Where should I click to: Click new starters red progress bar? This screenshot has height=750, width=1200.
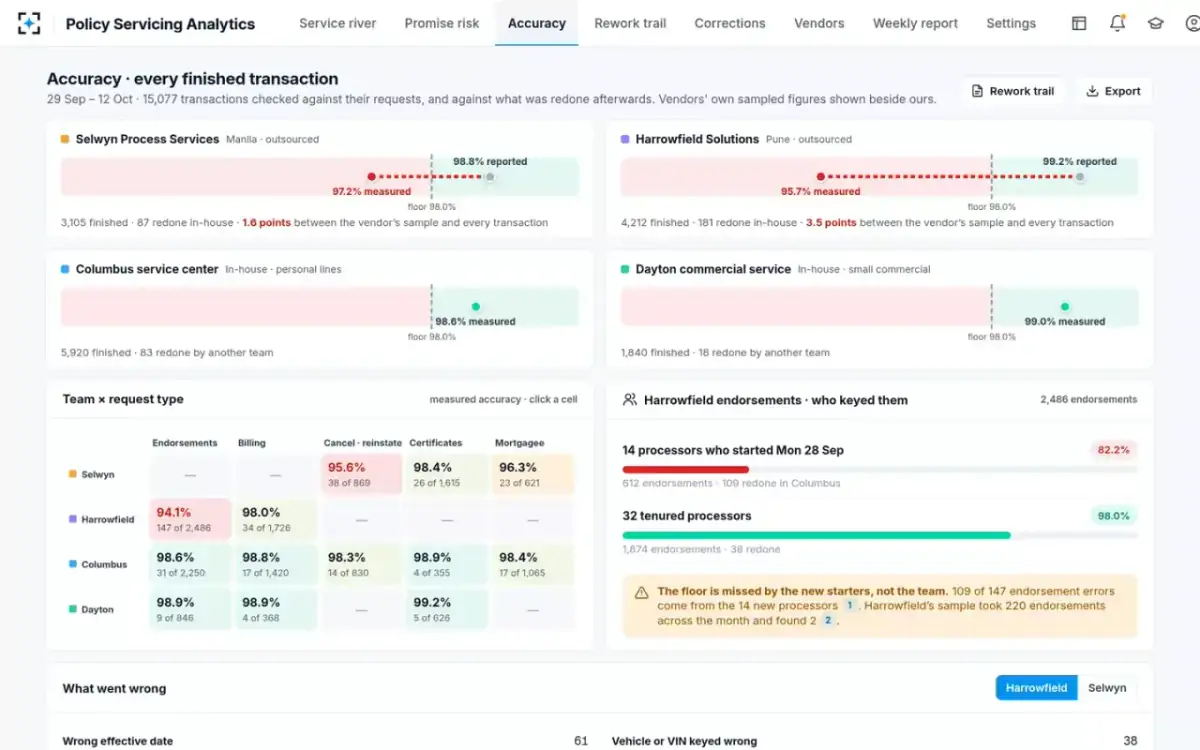tap(685, 469)
